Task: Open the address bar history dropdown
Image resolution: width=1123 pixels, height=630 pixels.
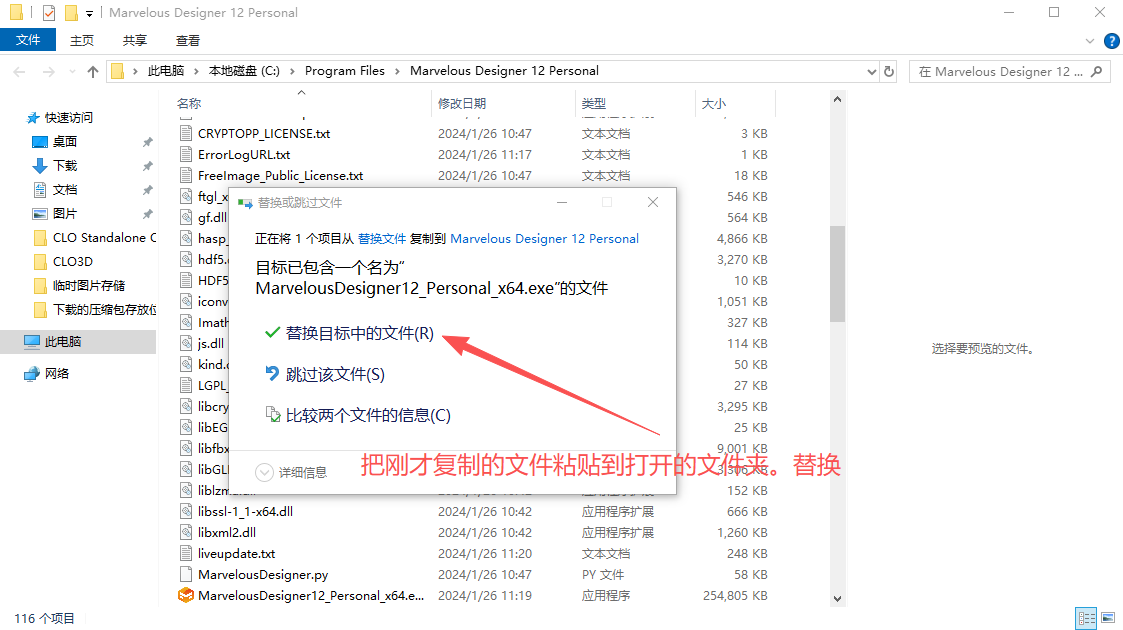Action: 870,71
